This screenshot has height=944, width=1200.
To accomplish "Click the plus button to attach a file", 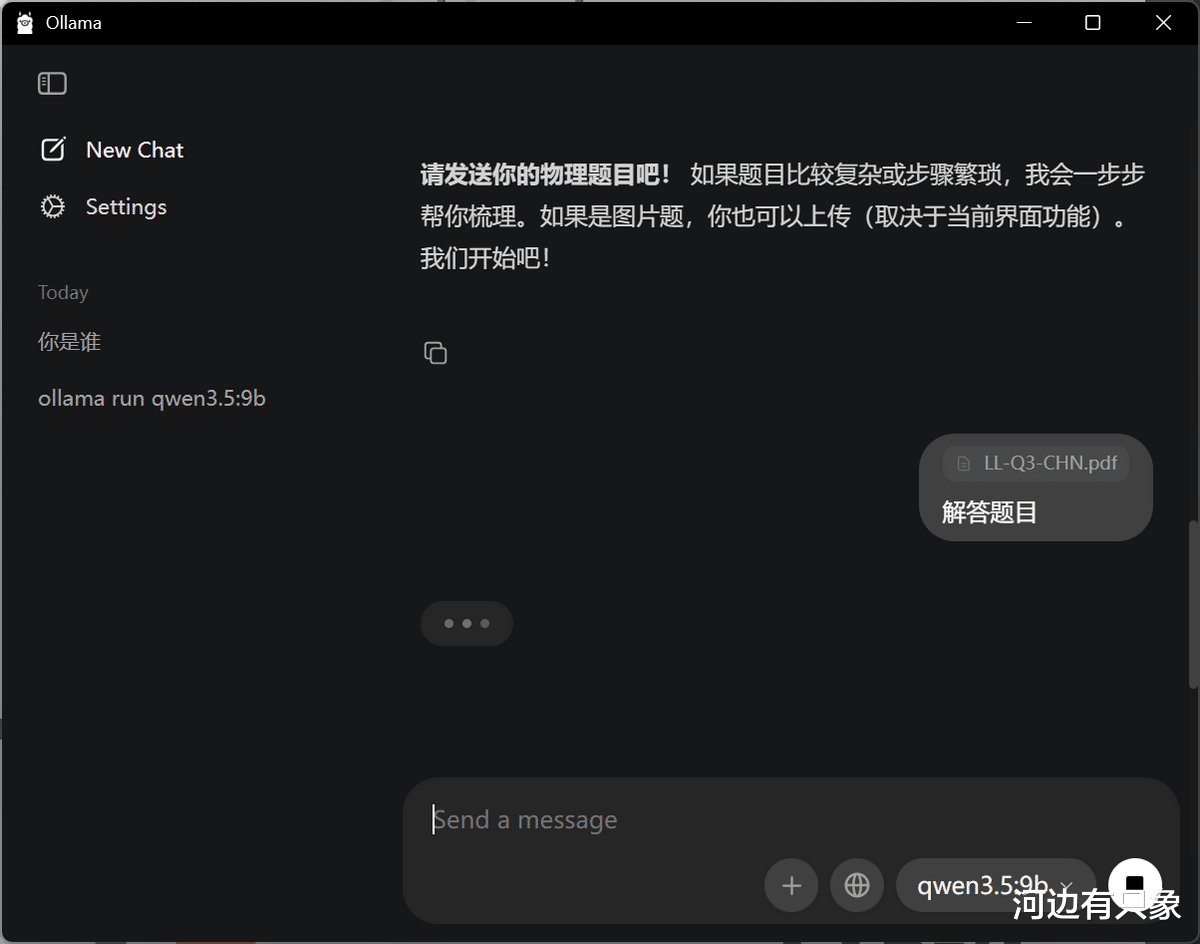I will coord(791,885).
